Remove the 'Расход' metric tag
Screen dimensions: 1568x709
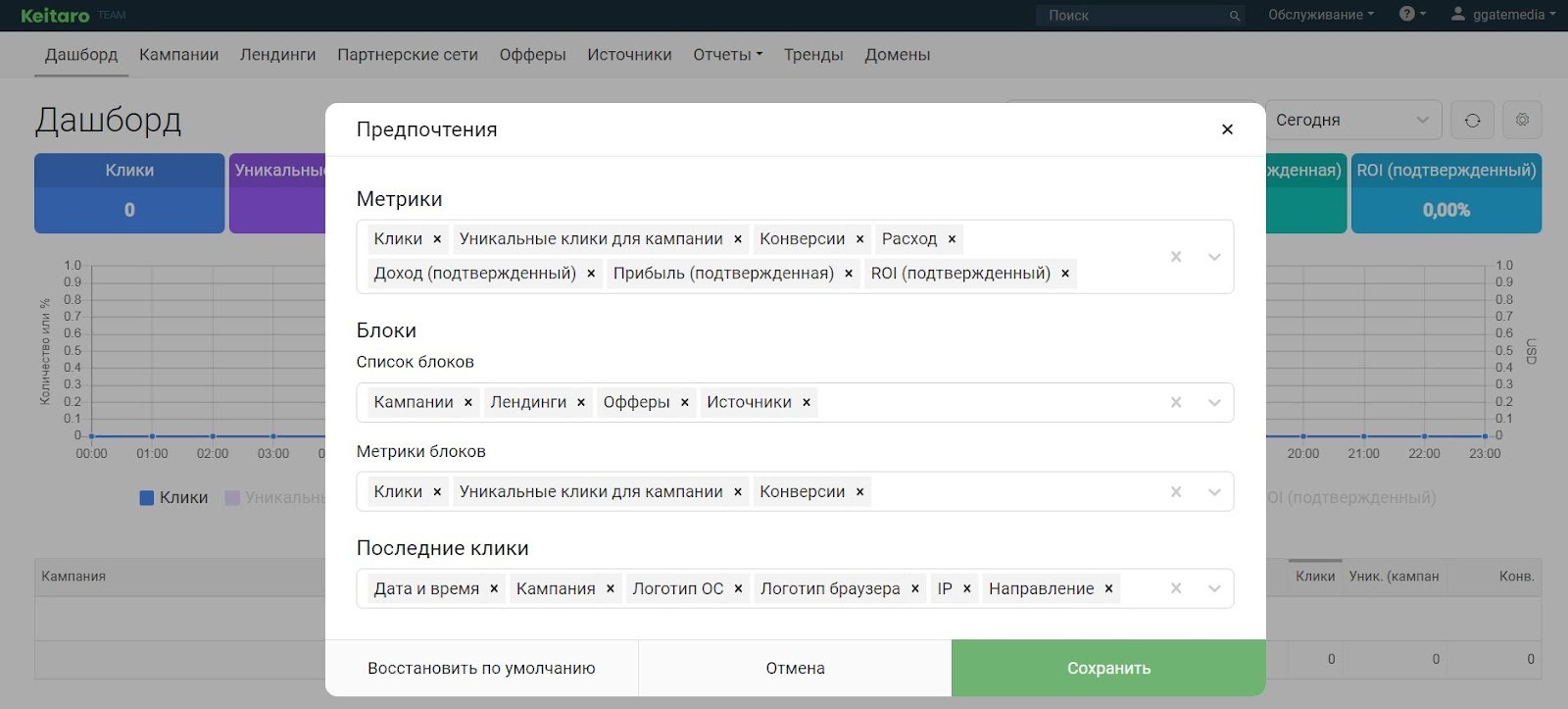952,239
